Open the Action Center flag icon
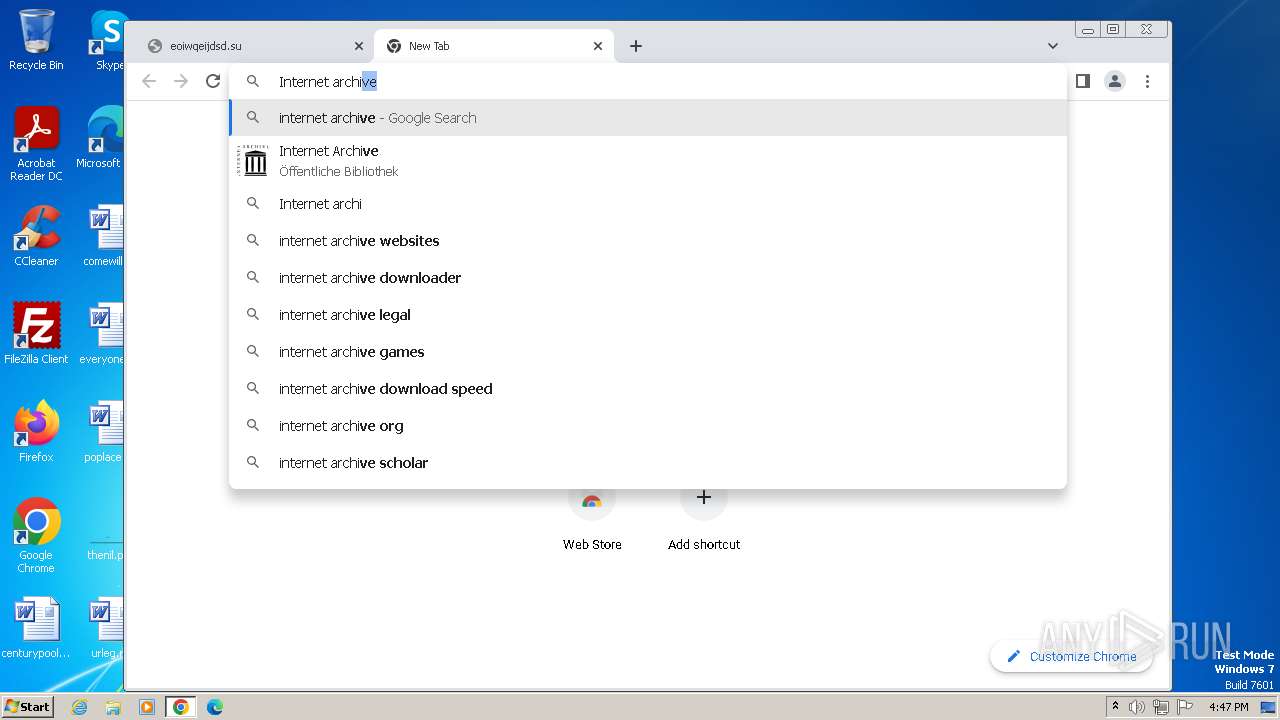 pyautogui.click(x=1184, y=707)
